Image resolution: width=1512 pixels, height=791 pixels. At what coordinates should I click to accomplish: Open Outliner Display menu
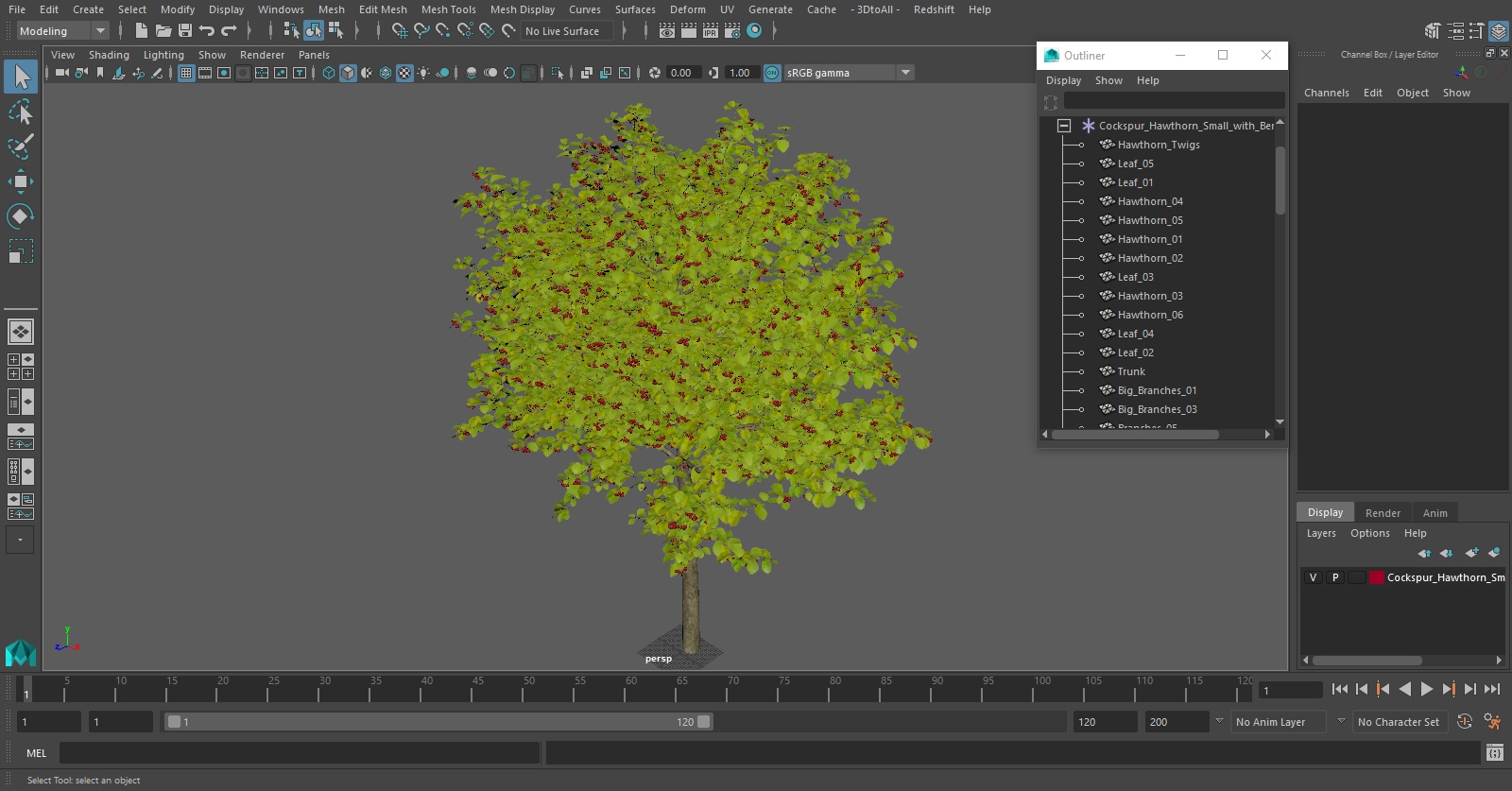coord(1063,80)
